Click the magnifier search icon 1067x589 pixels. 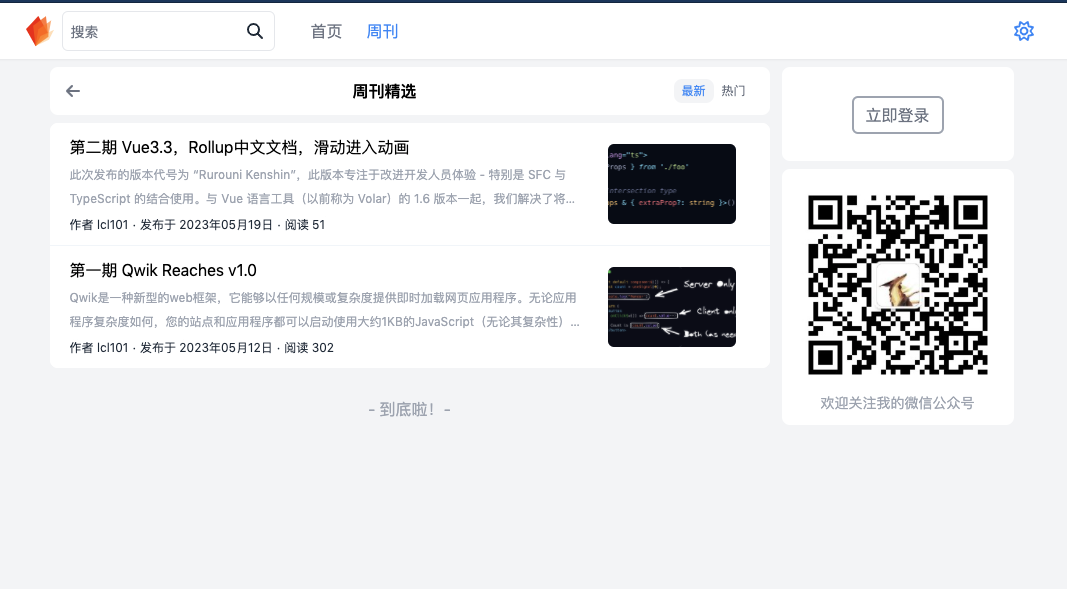point(255,31)
